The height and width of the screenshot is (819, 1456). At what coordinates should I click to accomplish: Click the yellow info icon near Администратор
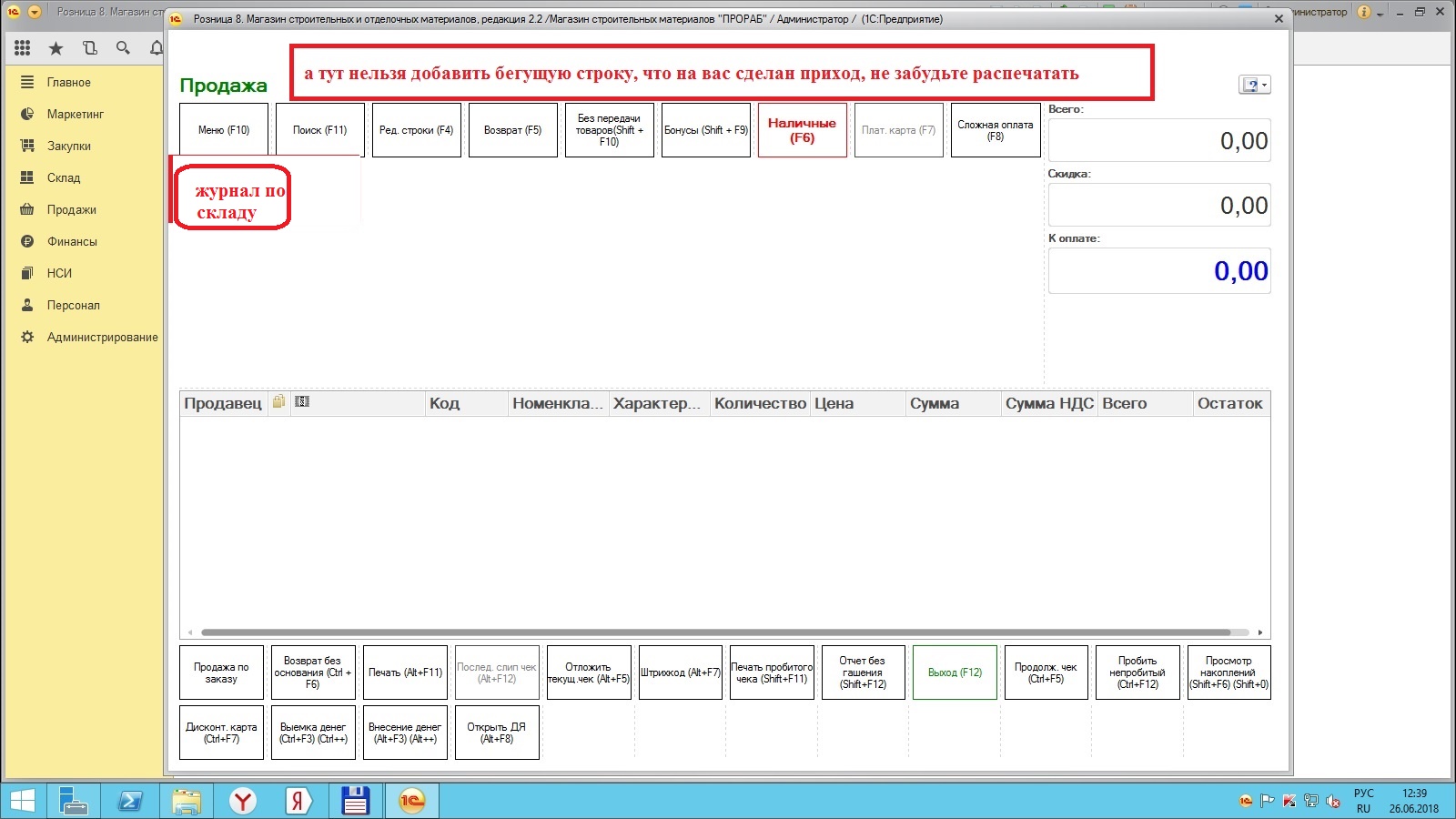tap(1364, 12)
